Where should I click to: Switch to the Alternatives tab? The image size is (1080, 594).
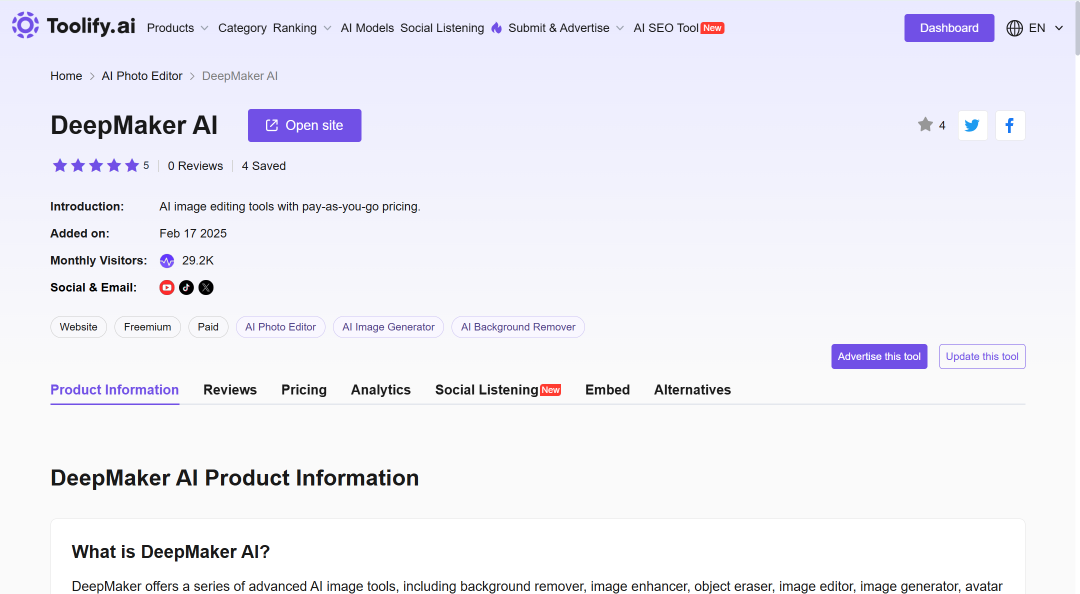[692, 390]
